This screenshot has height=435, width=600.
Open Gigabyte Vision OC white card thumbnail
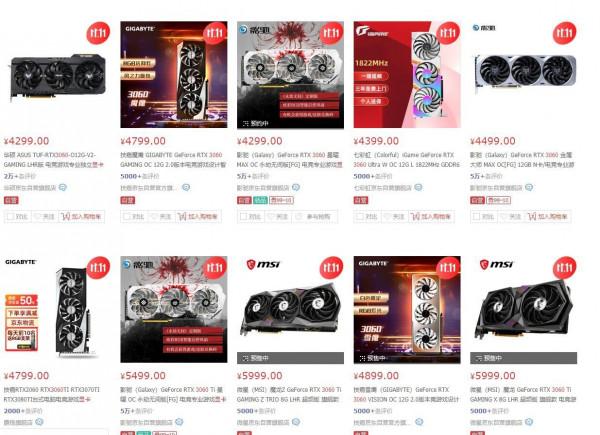(x=407, y=310)
